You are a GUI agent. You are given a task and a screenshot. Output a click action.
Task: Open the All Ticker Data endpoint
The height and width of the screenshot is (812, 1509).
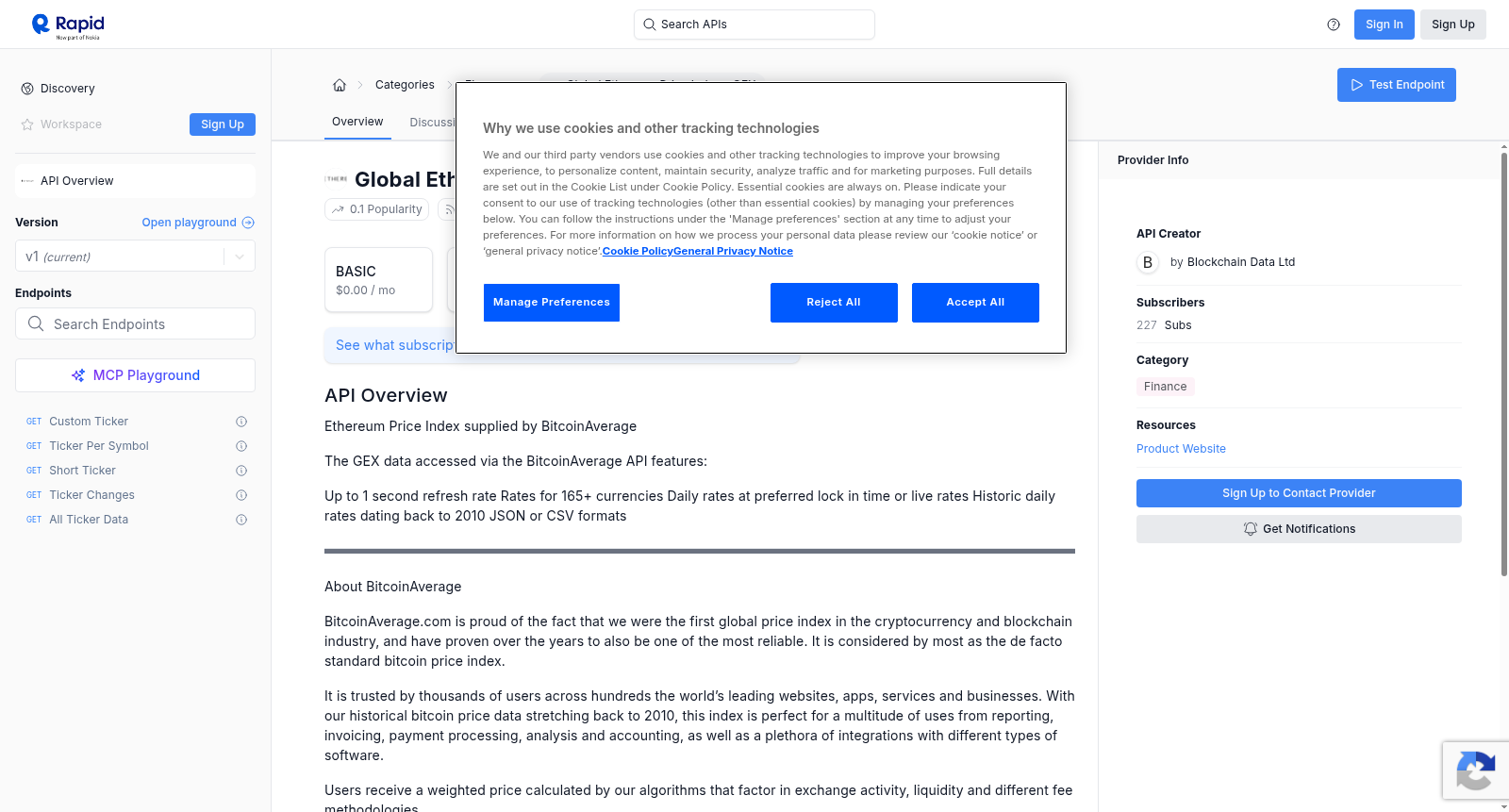pyautogui.click(x=89, y=520)
